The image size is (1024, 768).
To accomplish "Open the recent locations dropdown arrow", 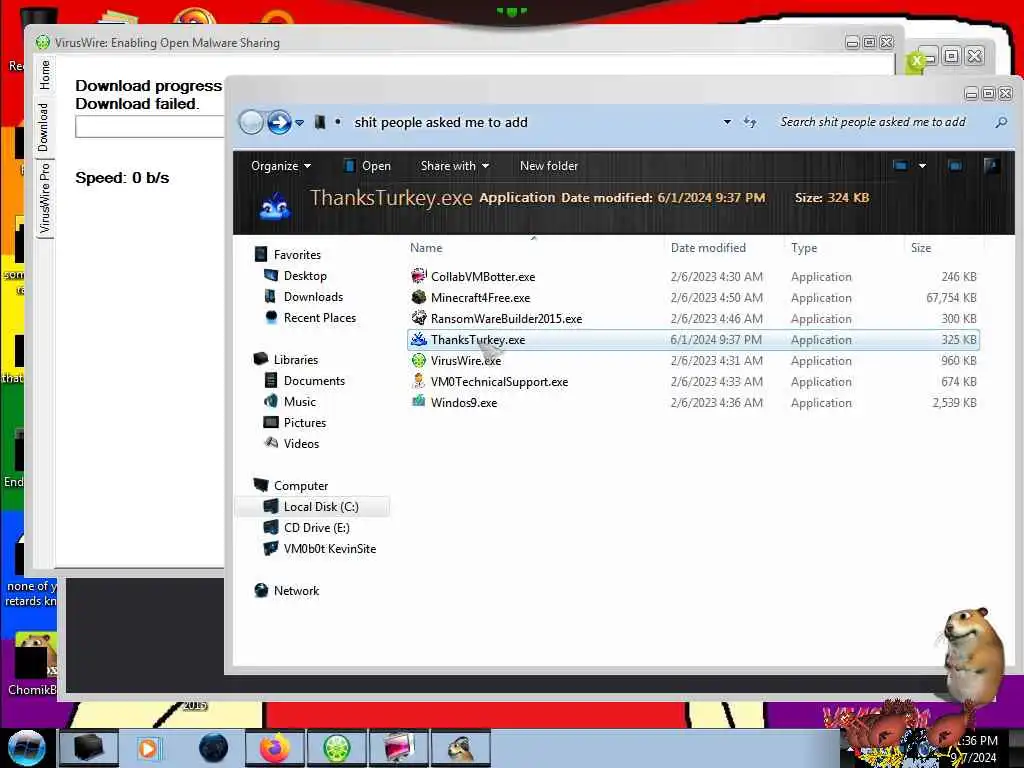I will click(x=299, y=123).
